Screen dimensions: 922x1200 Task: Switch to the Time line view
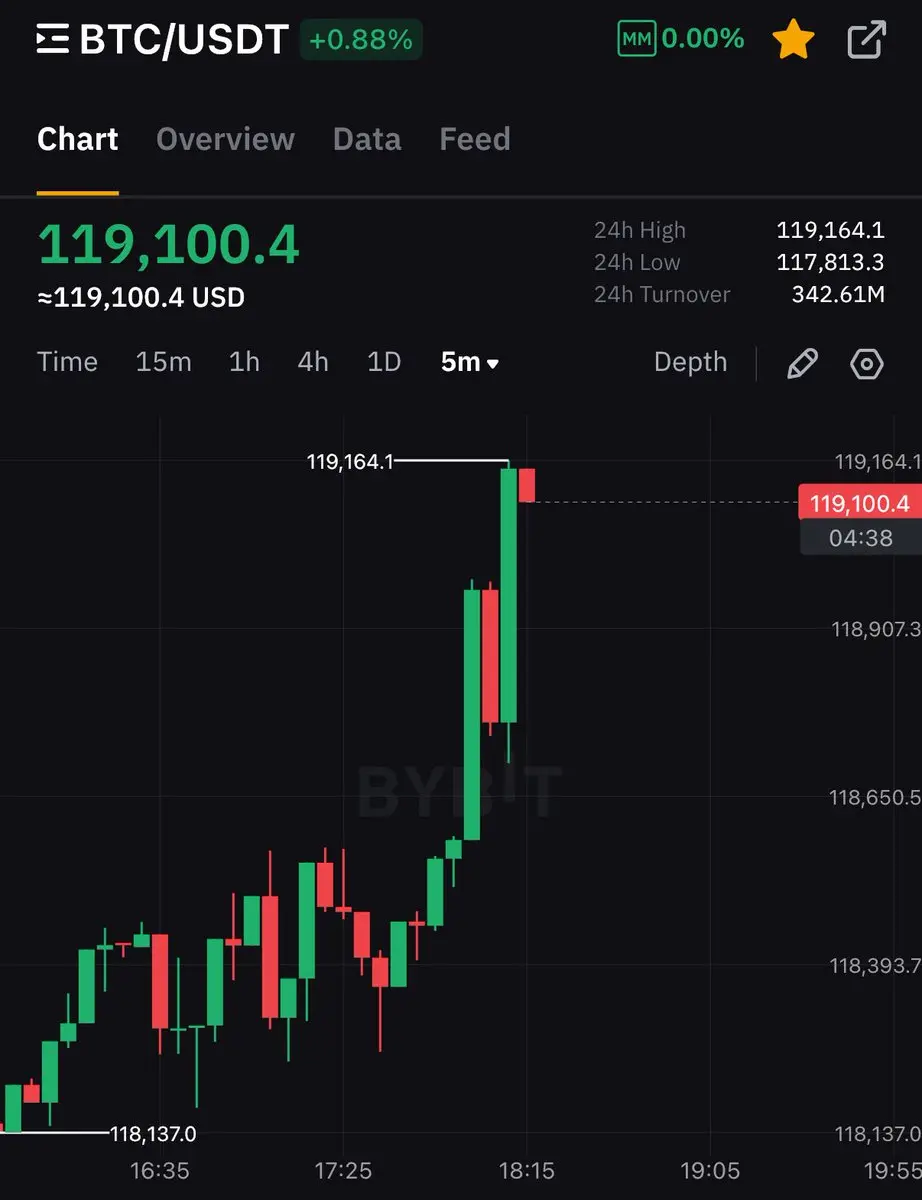click(x=67, y=362)
